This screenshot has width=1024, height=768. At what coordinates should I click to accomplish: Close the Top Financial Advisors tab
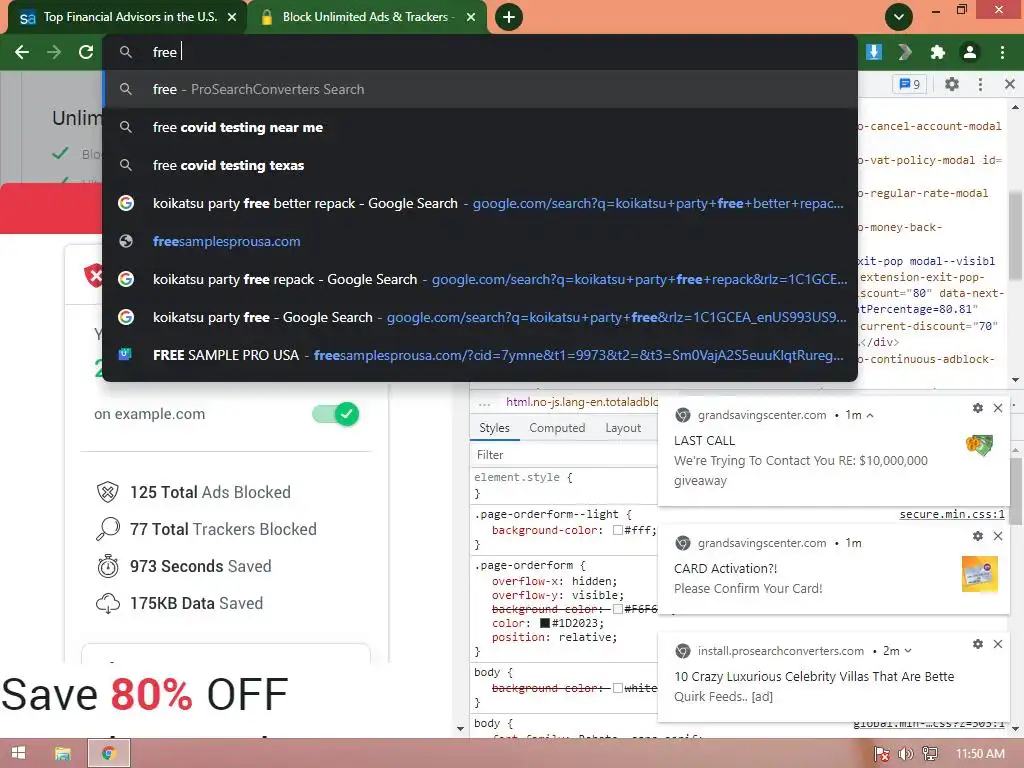(232, 17)
